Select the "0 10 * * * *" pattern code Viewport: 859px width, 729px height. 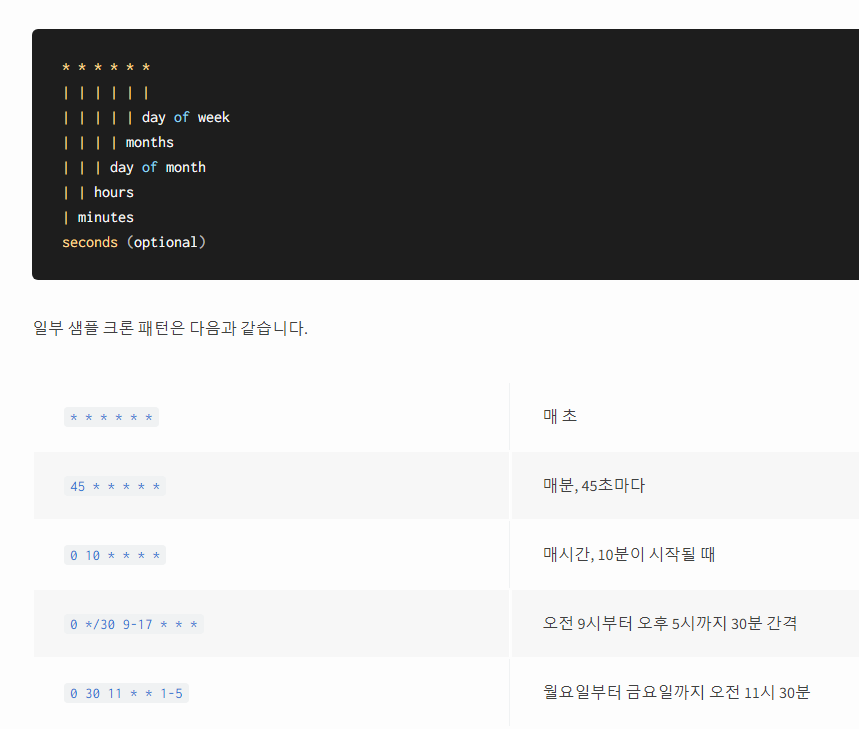coord(113,554)
